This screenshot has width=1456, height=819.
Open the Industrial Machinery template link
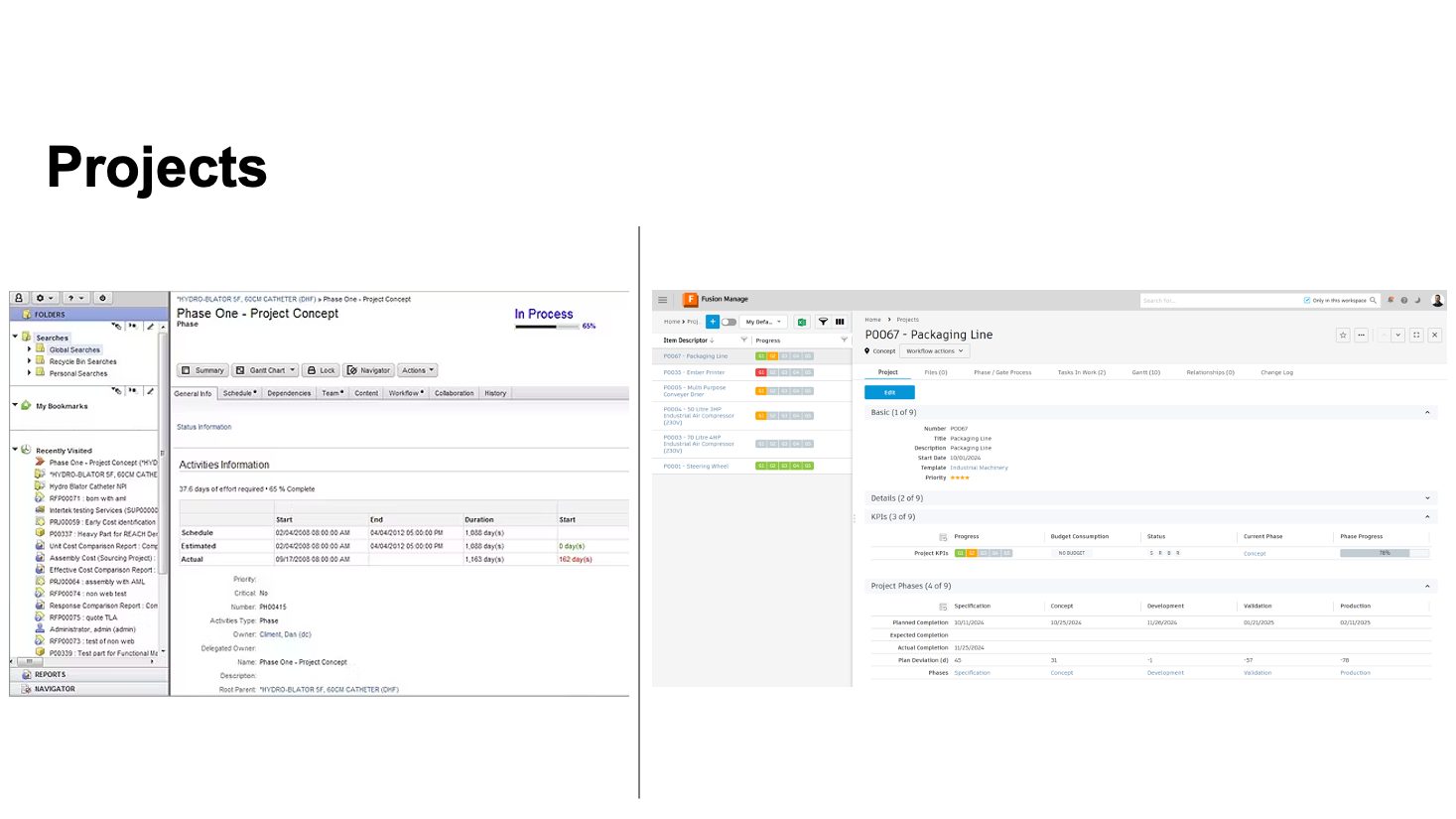coord(982,468)
